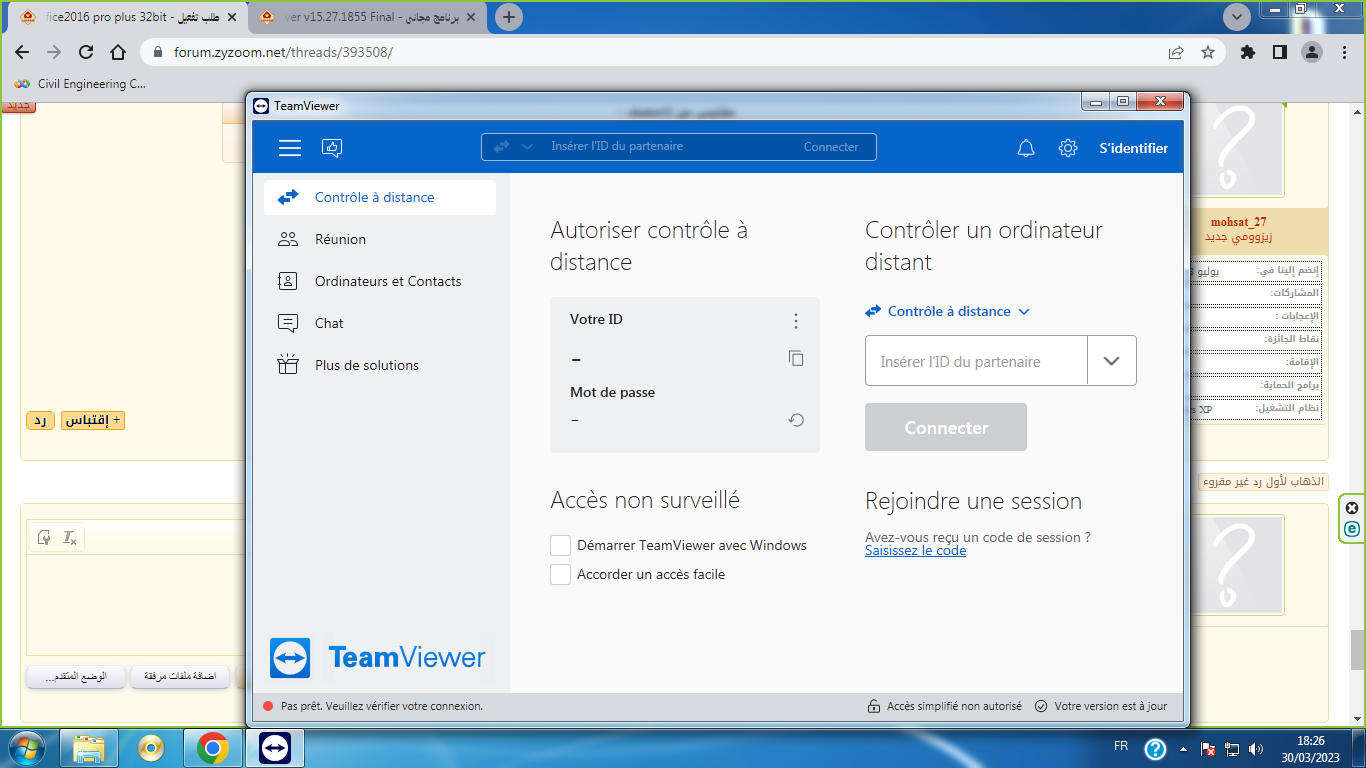Open the Chrome three-dot menu

pyautogui.click(x=1343, y=52)
